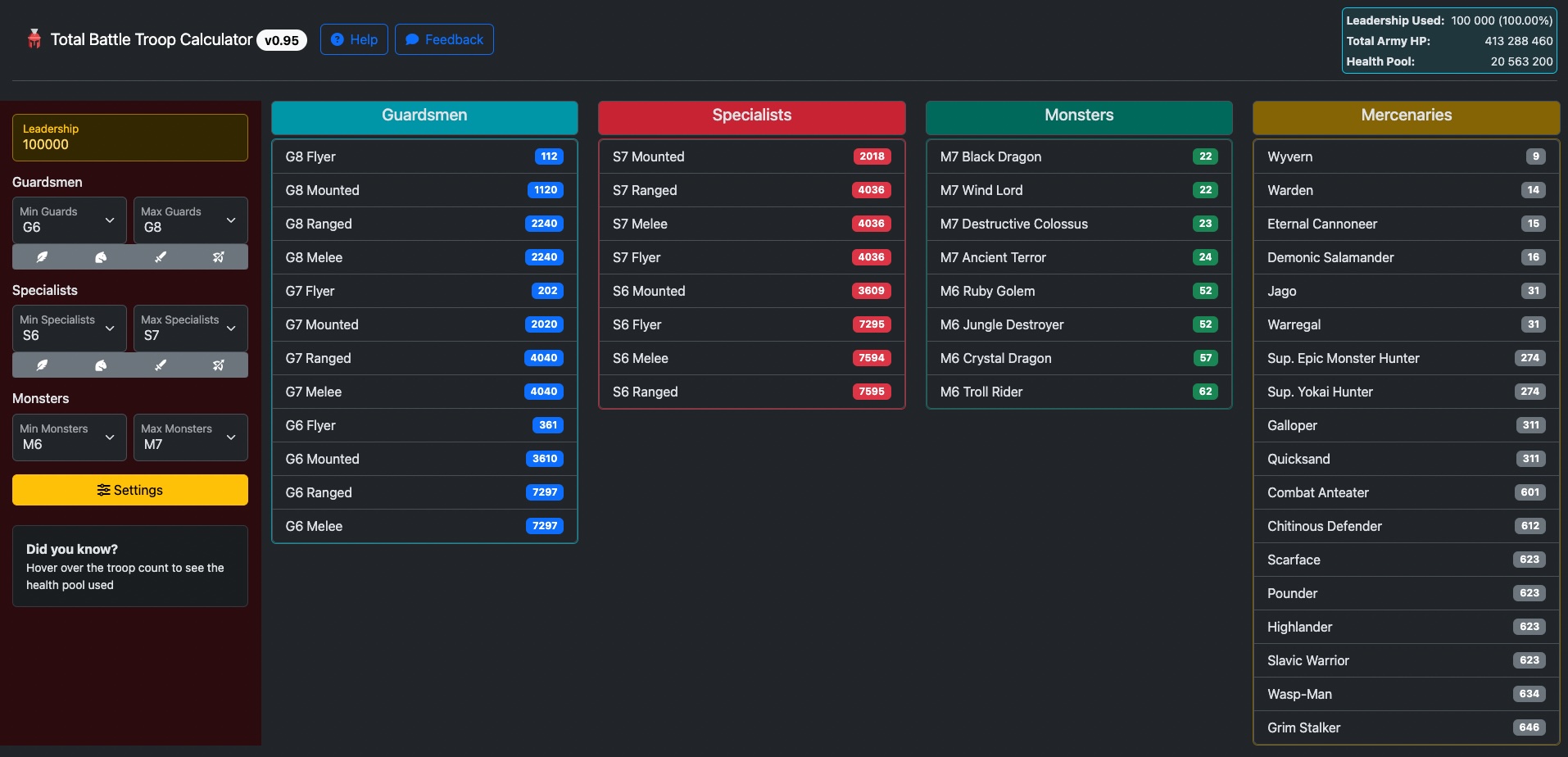Open the Max Specialists dropdown

(190, 328)
